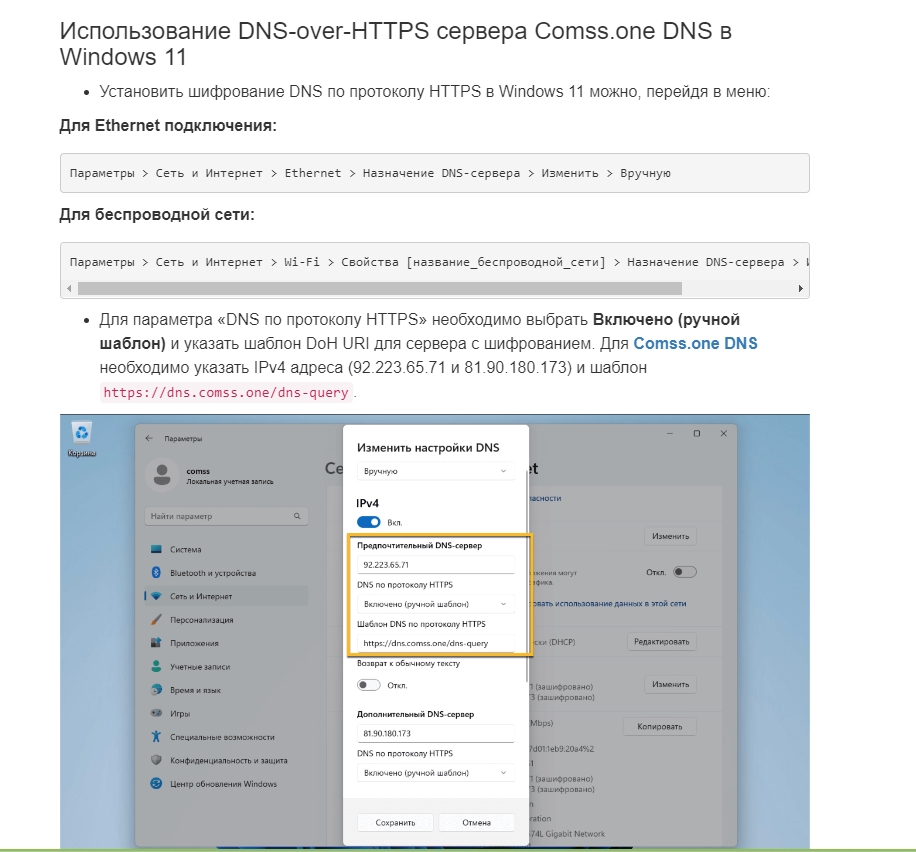Click the Шаблон DNS по протоколу HTTPS field
This screenshot has height=852, width=916.
point(435,643)
